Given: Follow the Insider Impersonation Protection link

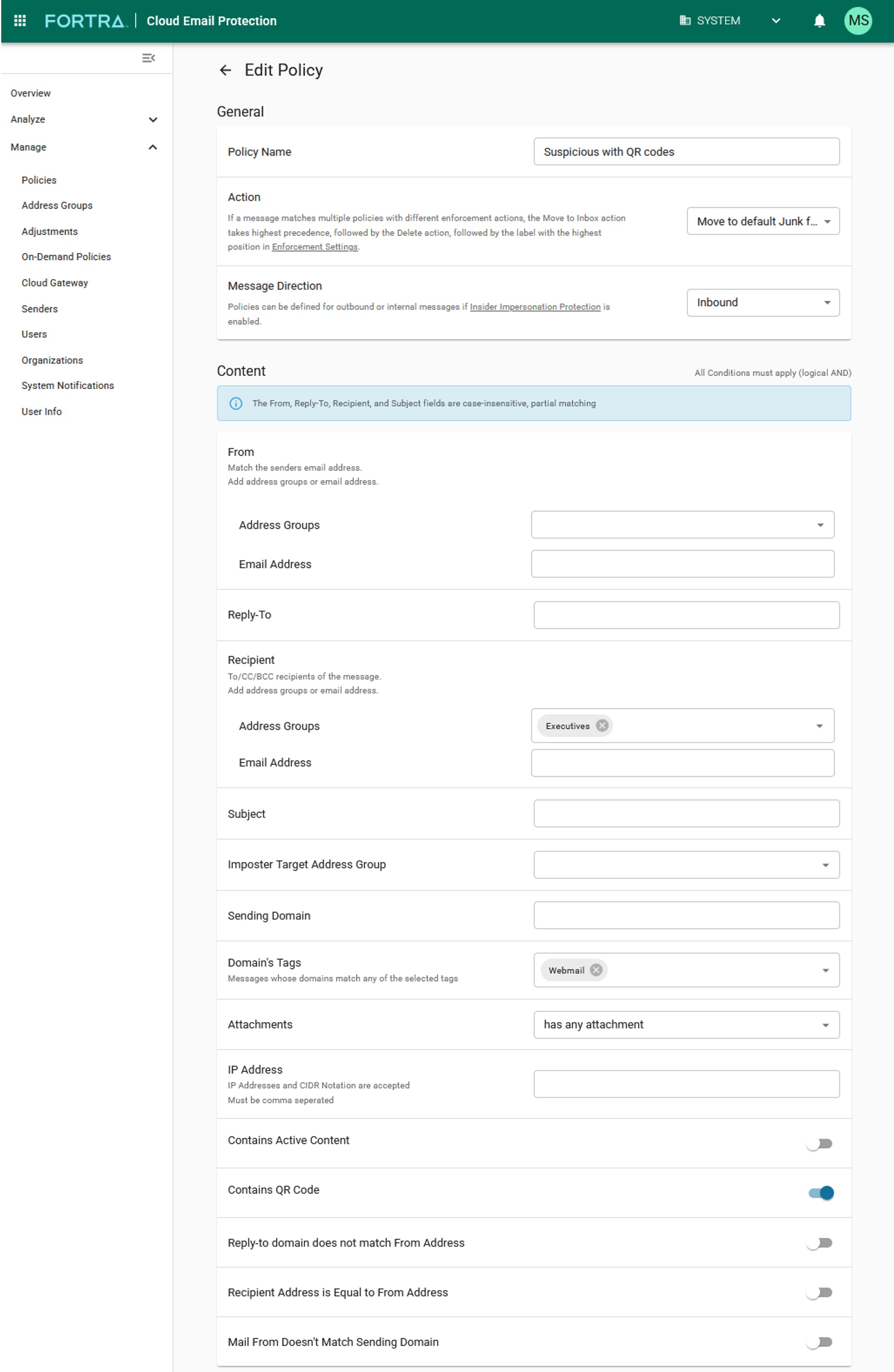Looking at the screenshot, I should 534,307.
